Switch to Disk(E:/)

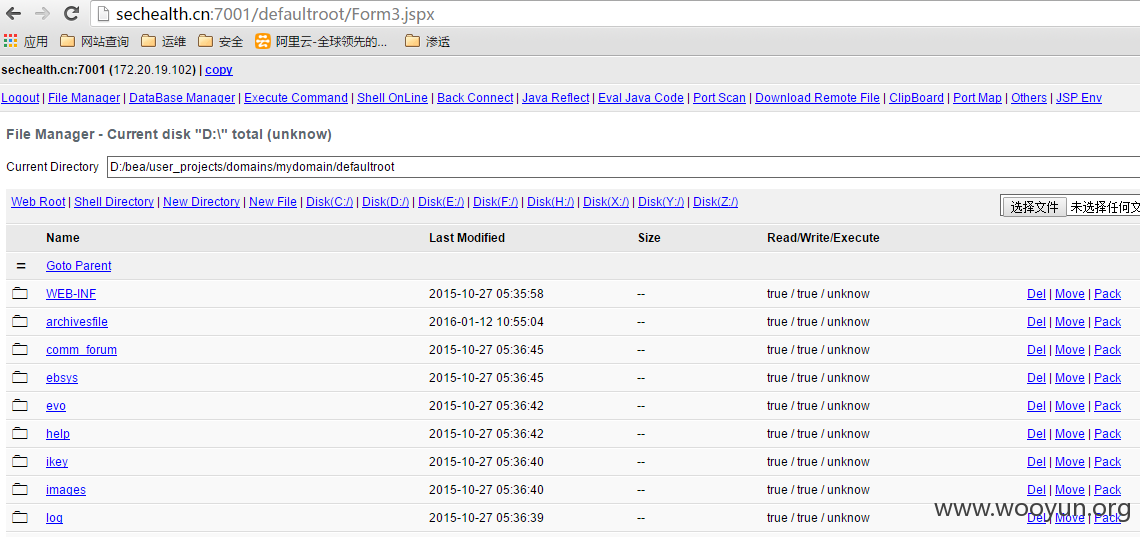tap(441, 201)
